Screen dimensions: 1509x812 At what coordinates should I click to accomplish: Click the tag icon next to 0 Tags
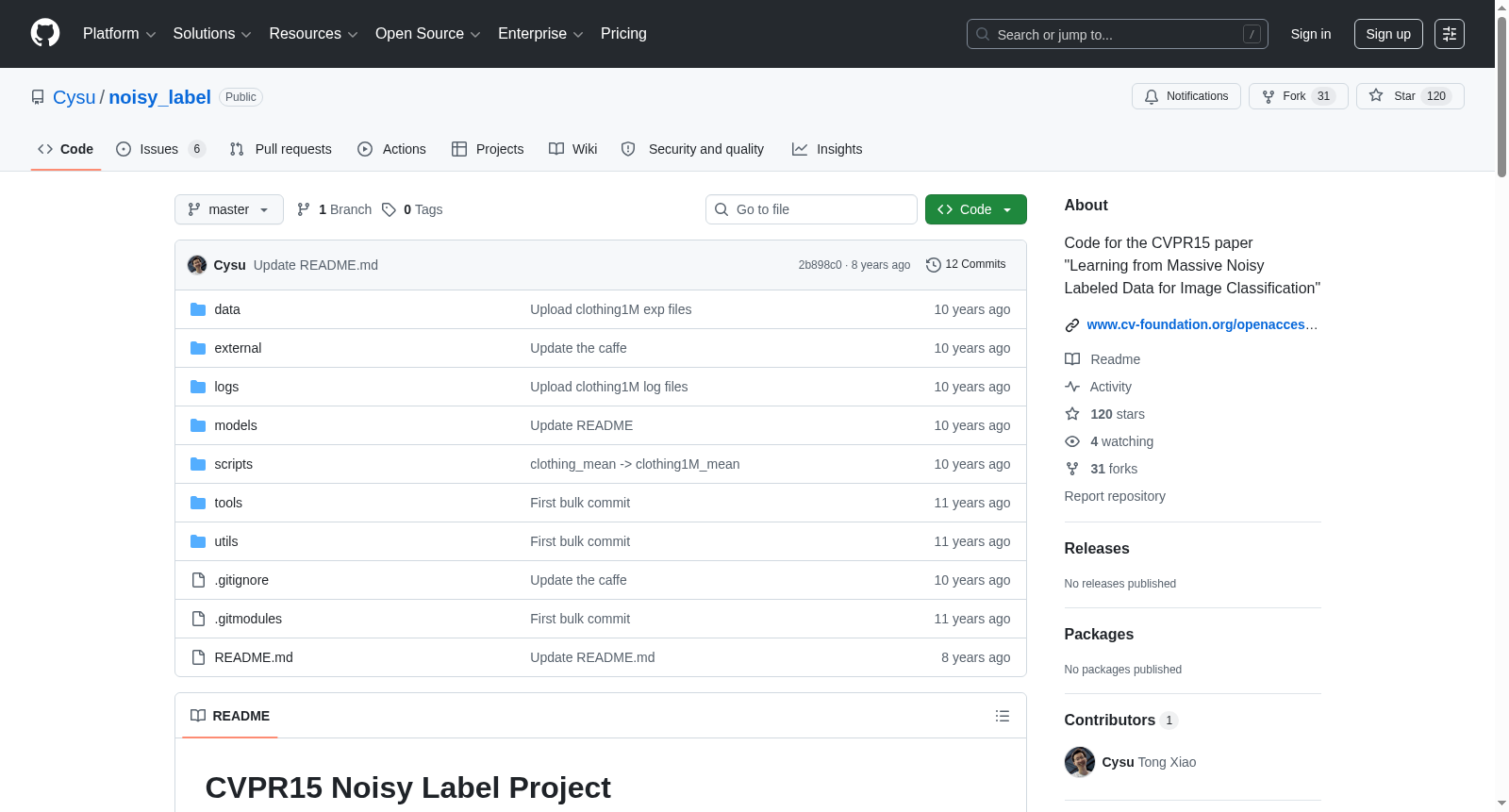[389, 209]
